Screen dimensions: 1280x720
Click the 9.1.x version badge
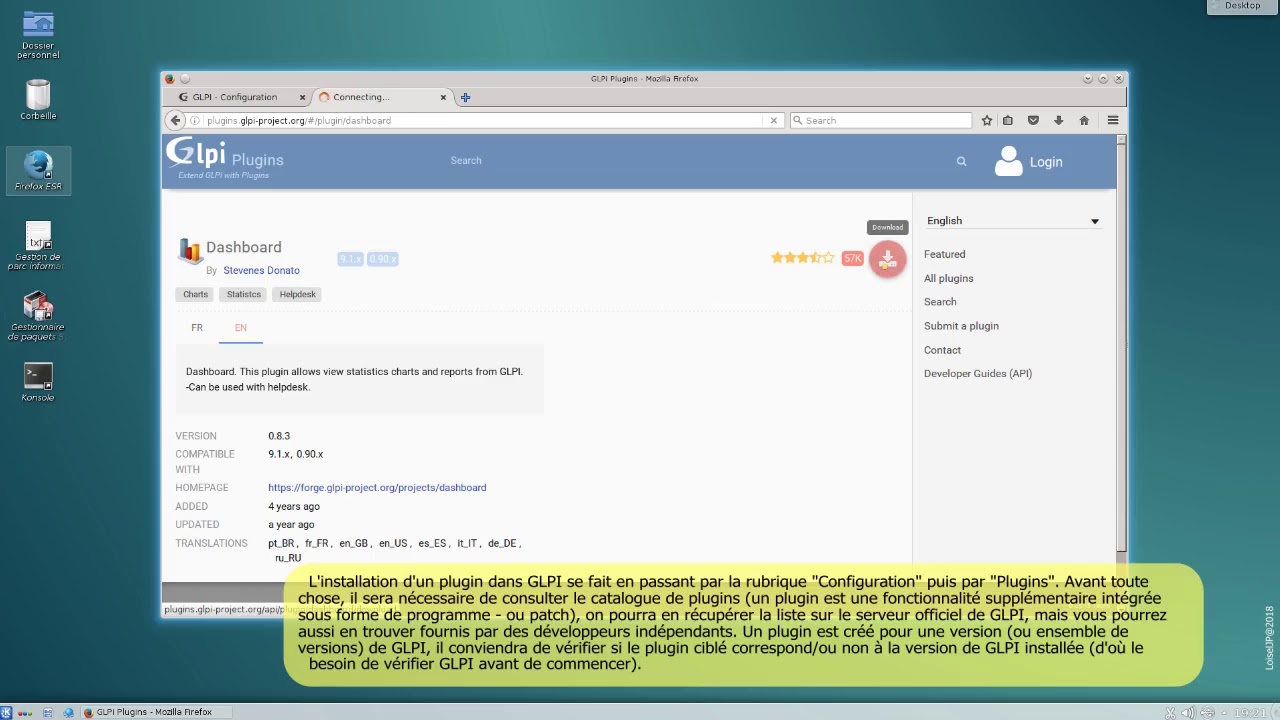(350, 259)
